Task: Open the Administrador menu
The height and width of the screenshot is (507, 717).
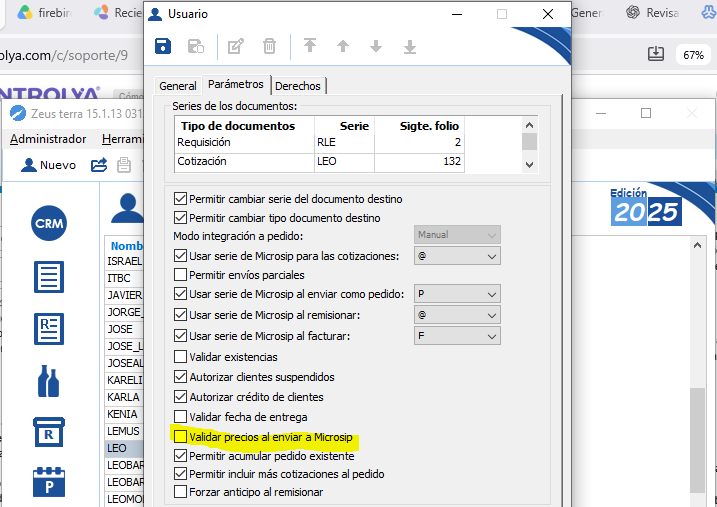Action: [x=48, y=139]
